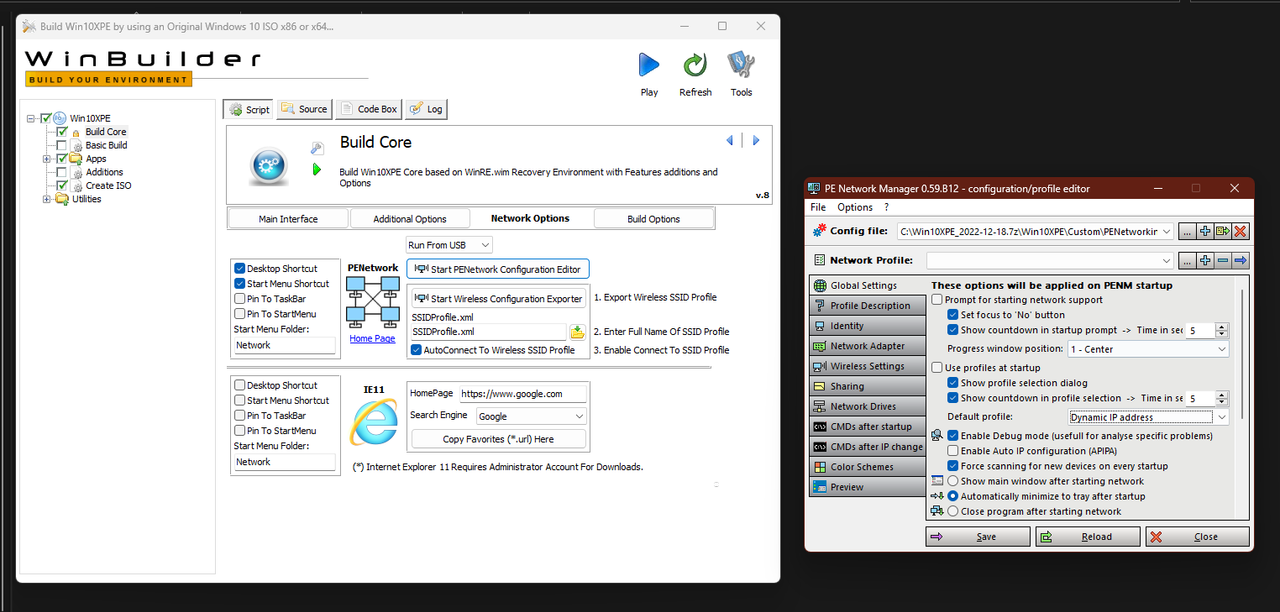The width and height of the screenshot is (1280, 612).
Task: Click the Save button in PE Network Manager
Action: tap(978, 537)
